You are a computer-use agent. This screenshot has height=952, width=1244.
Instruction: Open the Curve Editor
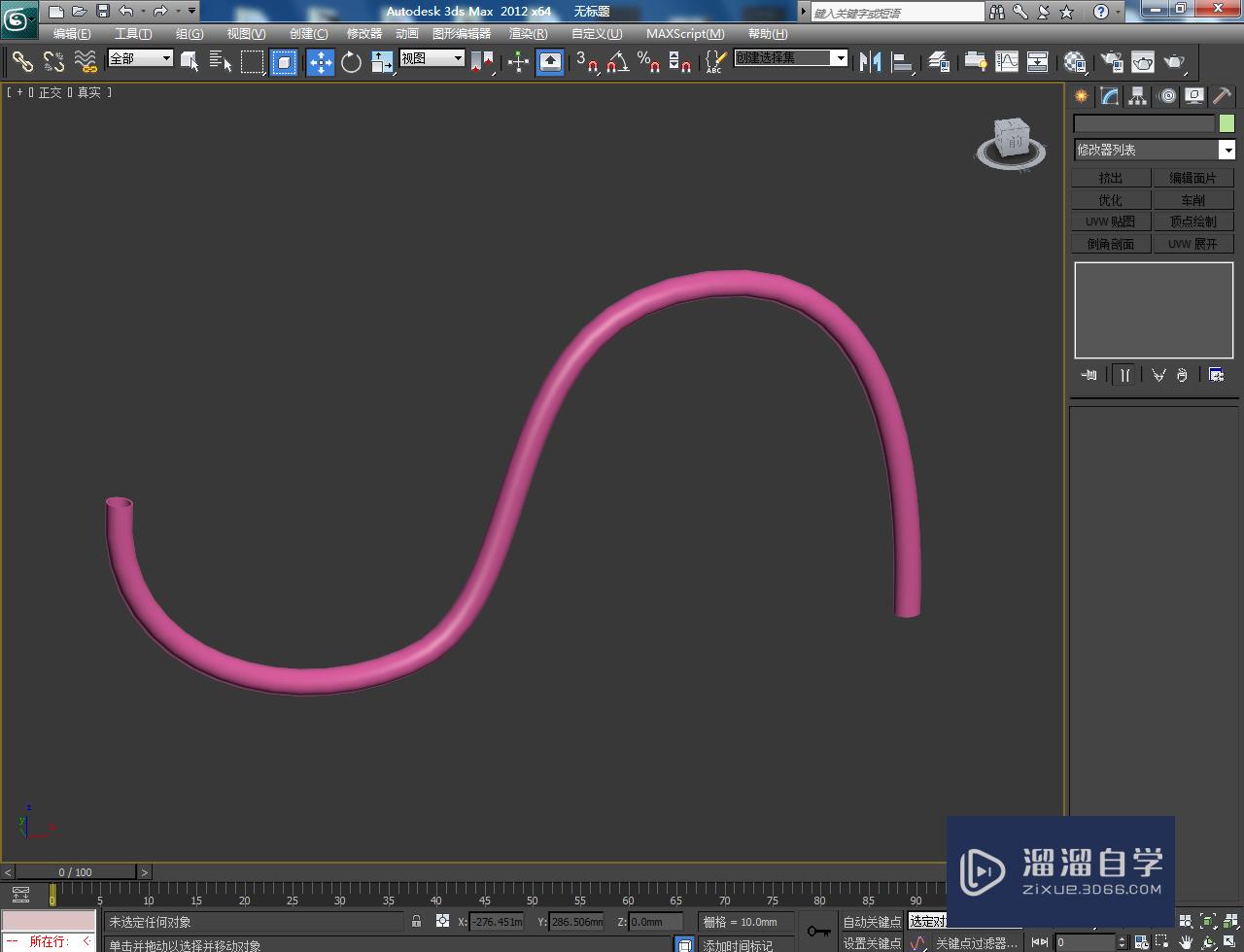click(1007, 61)
